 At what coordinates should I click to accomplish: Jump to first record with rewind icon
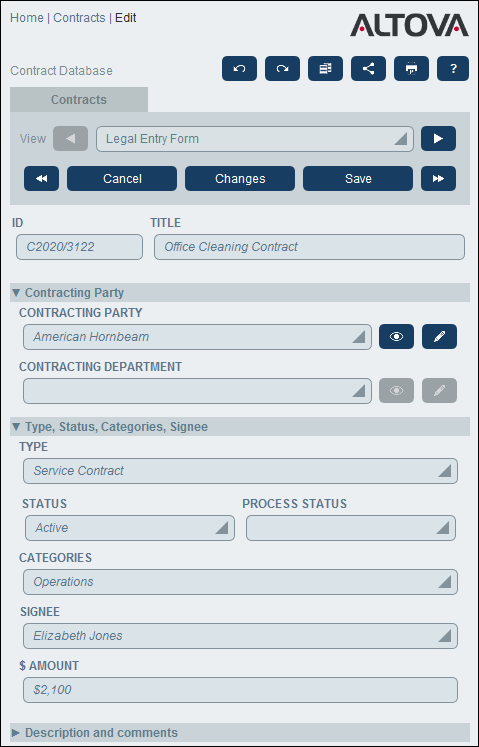[x=41, y=179]
